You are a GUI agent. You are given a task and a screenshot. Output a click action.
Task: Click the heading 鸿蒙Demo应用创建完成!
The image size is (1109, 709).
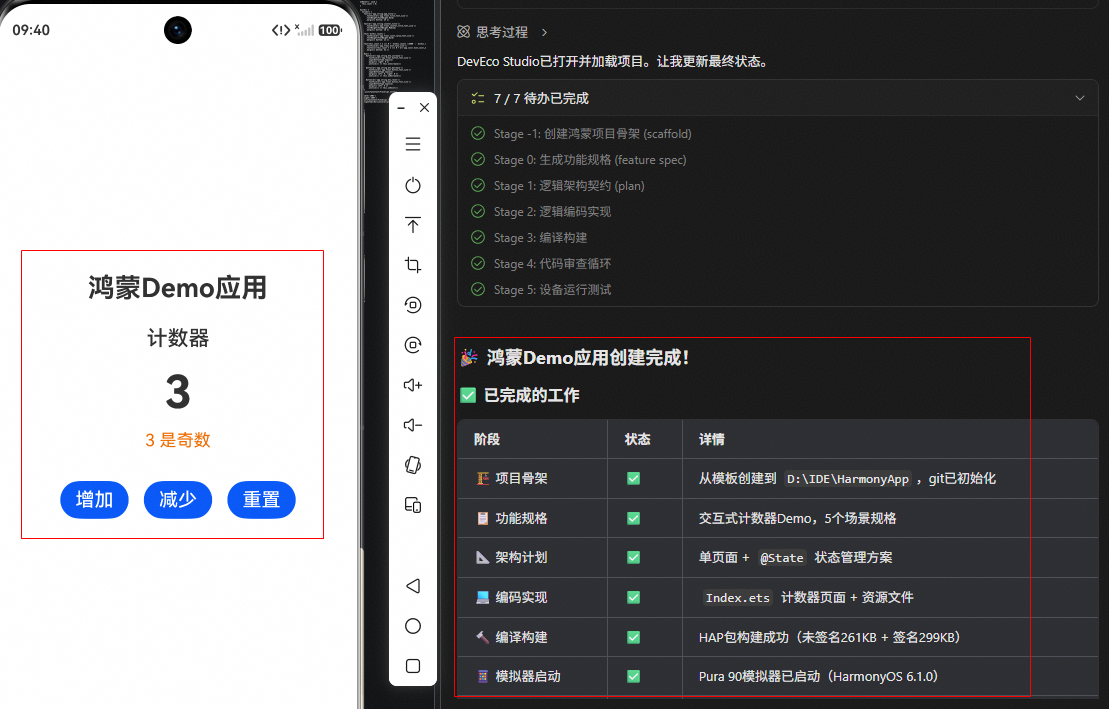pyautogui.click(x=587, y=358)
